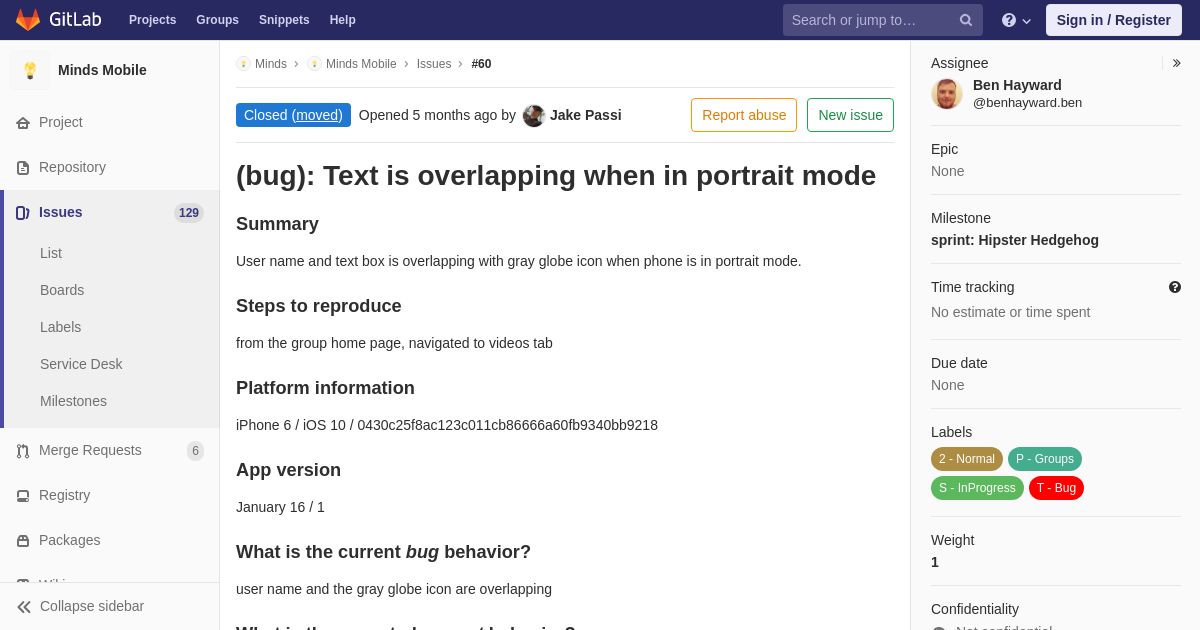Click the Time tracking help icon

(x=1175, y=287)
